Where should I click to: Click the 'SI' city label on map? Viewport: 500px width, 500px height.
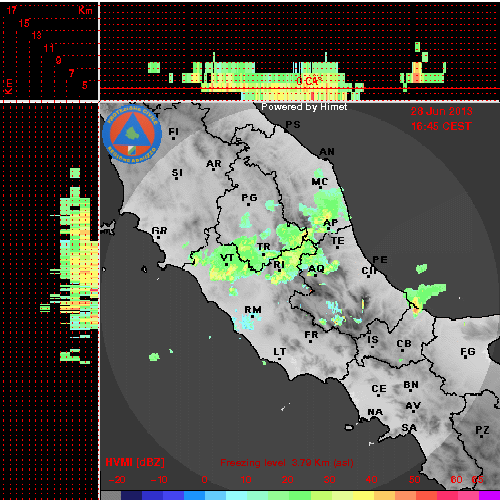coord(177,173)
